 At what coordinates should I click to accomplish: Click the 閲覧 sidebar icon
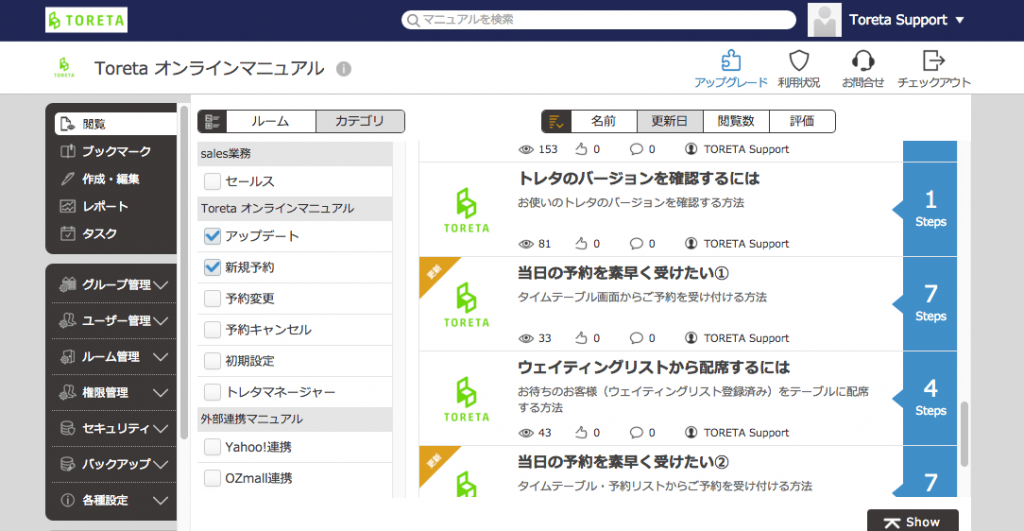68,123
